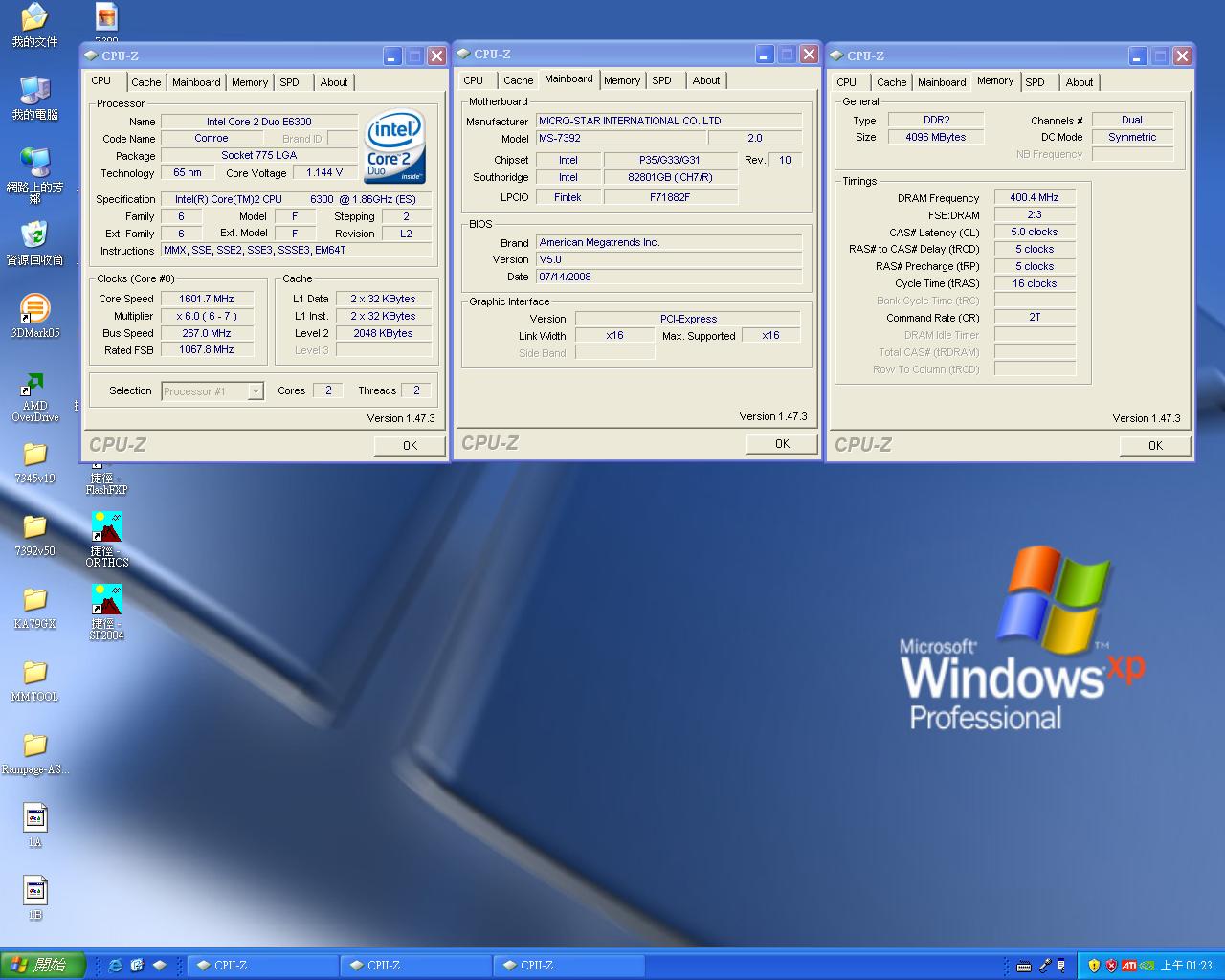Click the CAS# Latency 5.0 clocks value
This screenshot has width=1225, height=980.
(1035, 233)
